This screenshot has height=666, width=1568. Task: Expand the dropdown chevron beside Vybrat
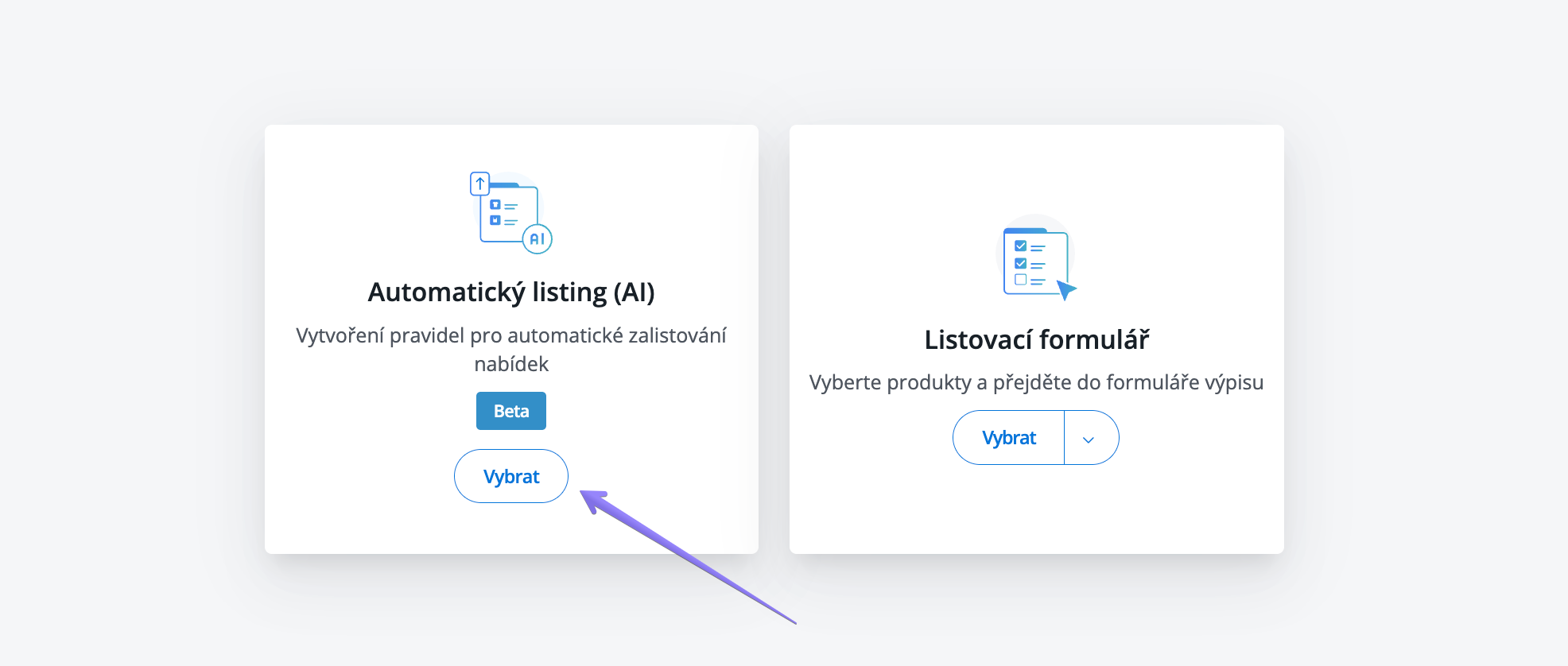(1089, 439)
